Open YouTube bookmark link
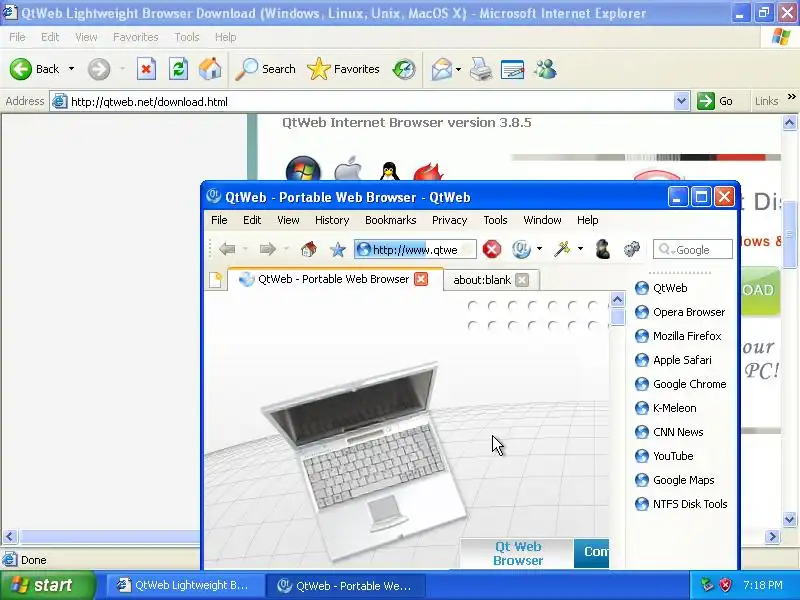800x600 pixels. tap(664, 456)
